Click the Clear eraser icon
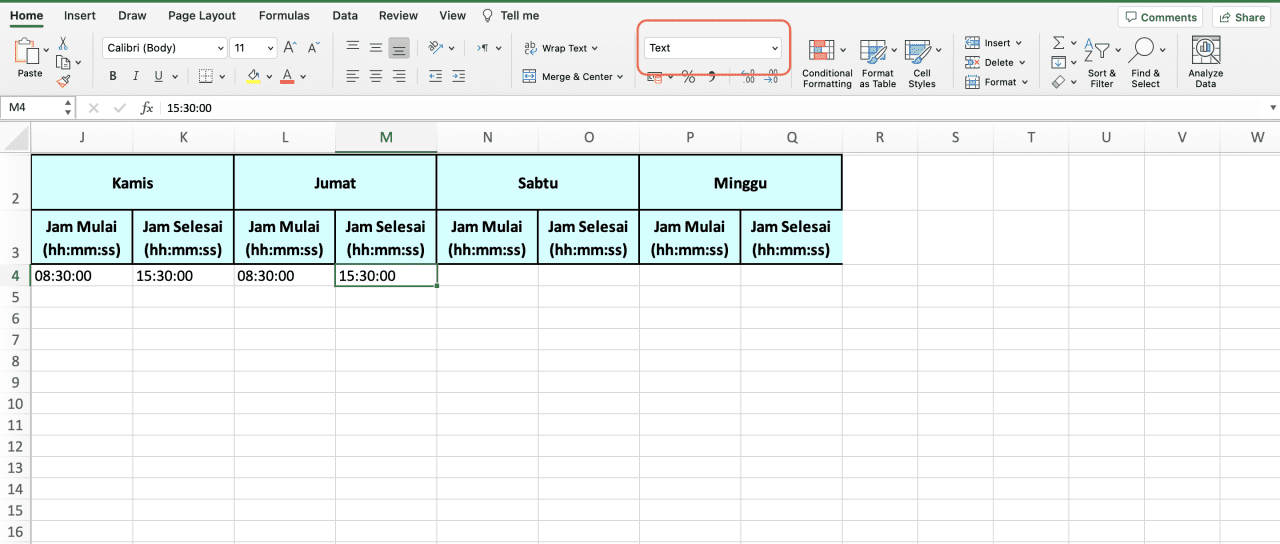The image size is (1280, 544). [x=1059, y=82]
